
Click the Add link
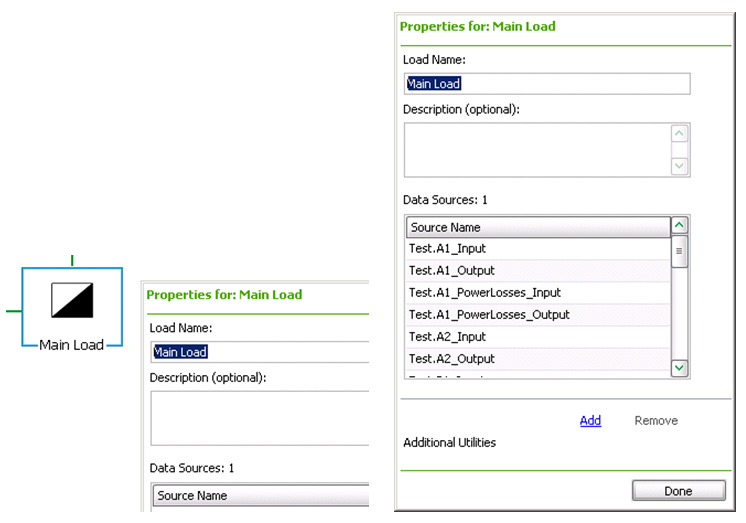(590, 421)
